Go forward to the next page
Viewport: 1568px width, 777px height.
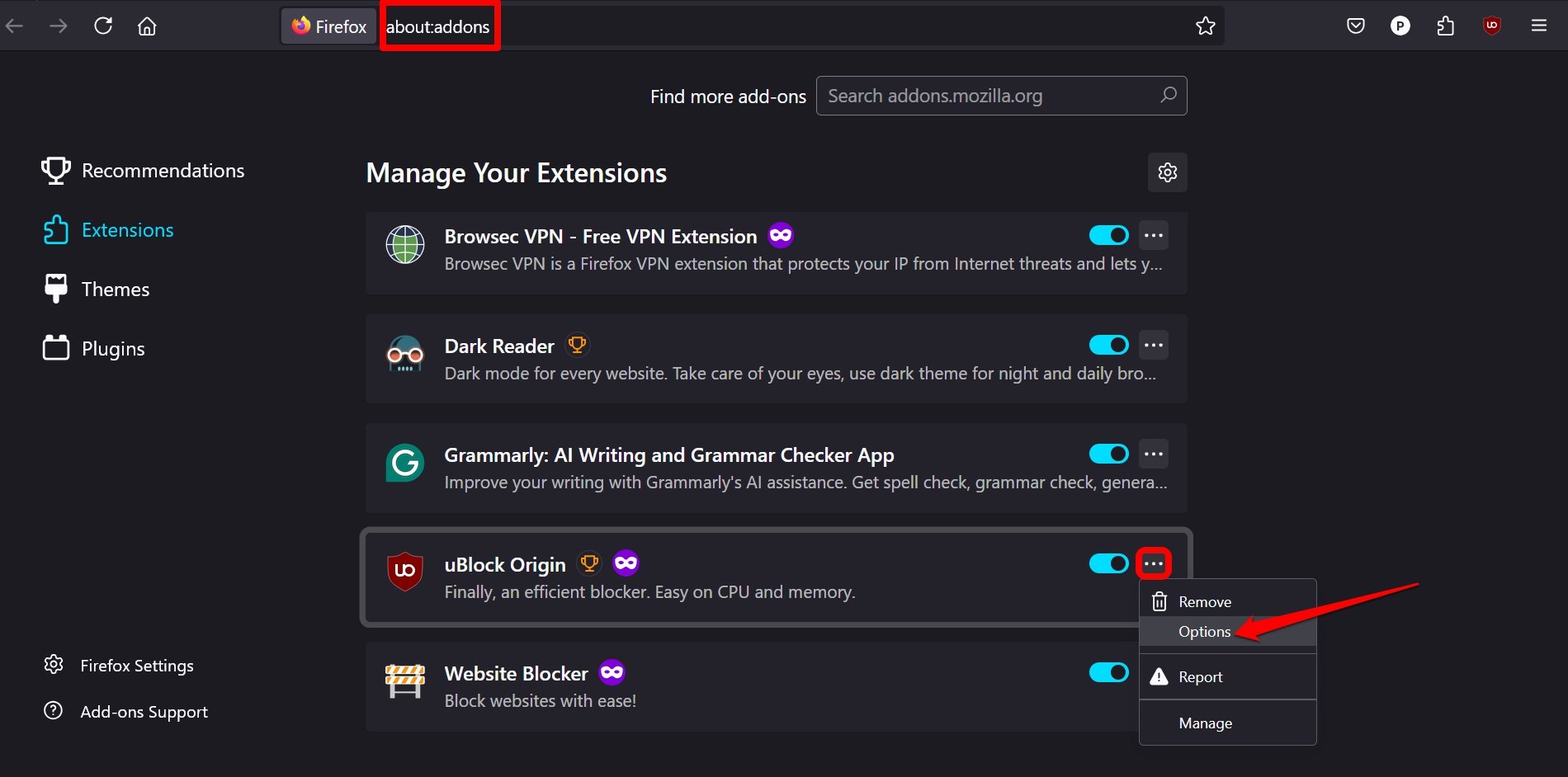[59, 26]
